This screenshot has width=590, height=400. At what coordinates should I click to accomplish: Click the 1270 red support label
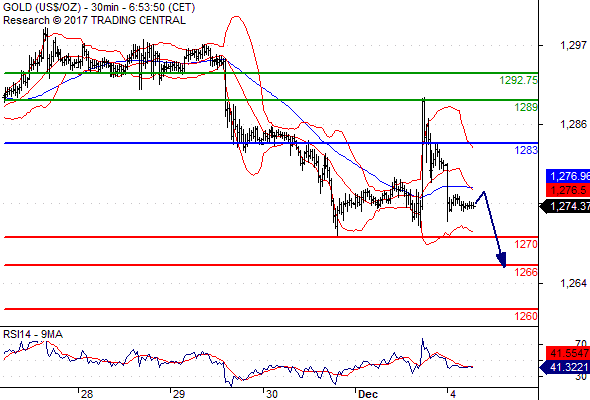526,244
